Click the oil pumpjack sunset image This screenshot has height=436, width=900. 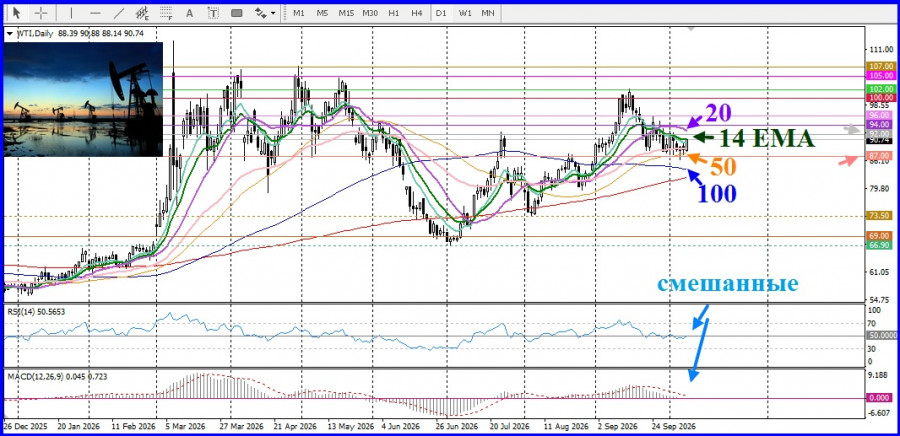point(83,99)
